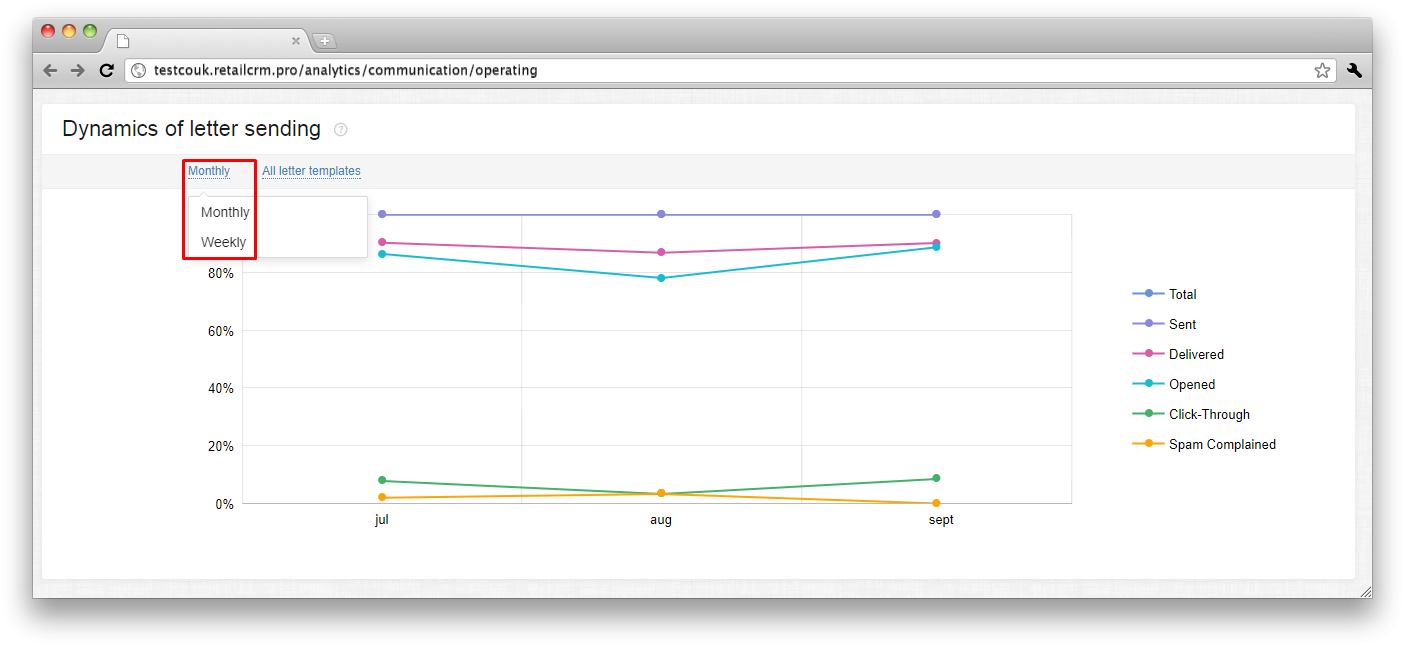Select Monthly from the dropdown list
This screenshot has height=646, width=1405.
point(225,212)
